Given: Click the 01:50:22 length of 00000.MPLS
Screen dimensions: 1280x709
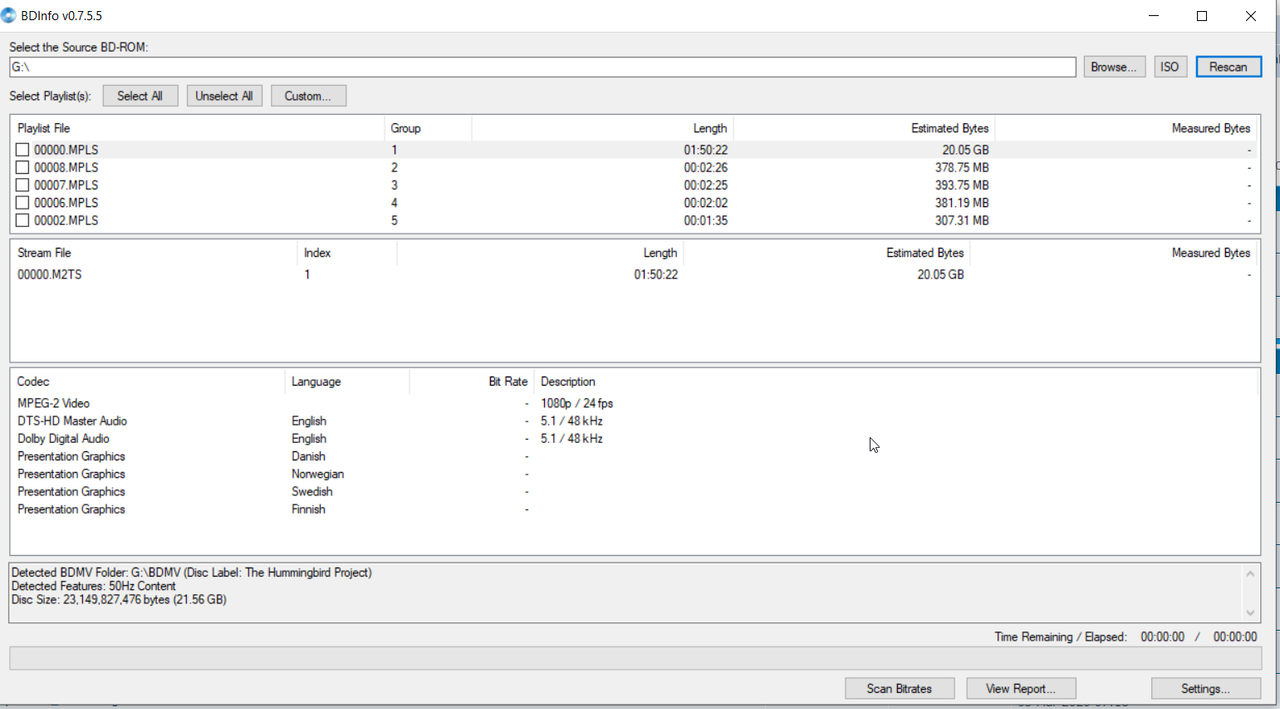Looking at the screenshot, I should [706, 150].
